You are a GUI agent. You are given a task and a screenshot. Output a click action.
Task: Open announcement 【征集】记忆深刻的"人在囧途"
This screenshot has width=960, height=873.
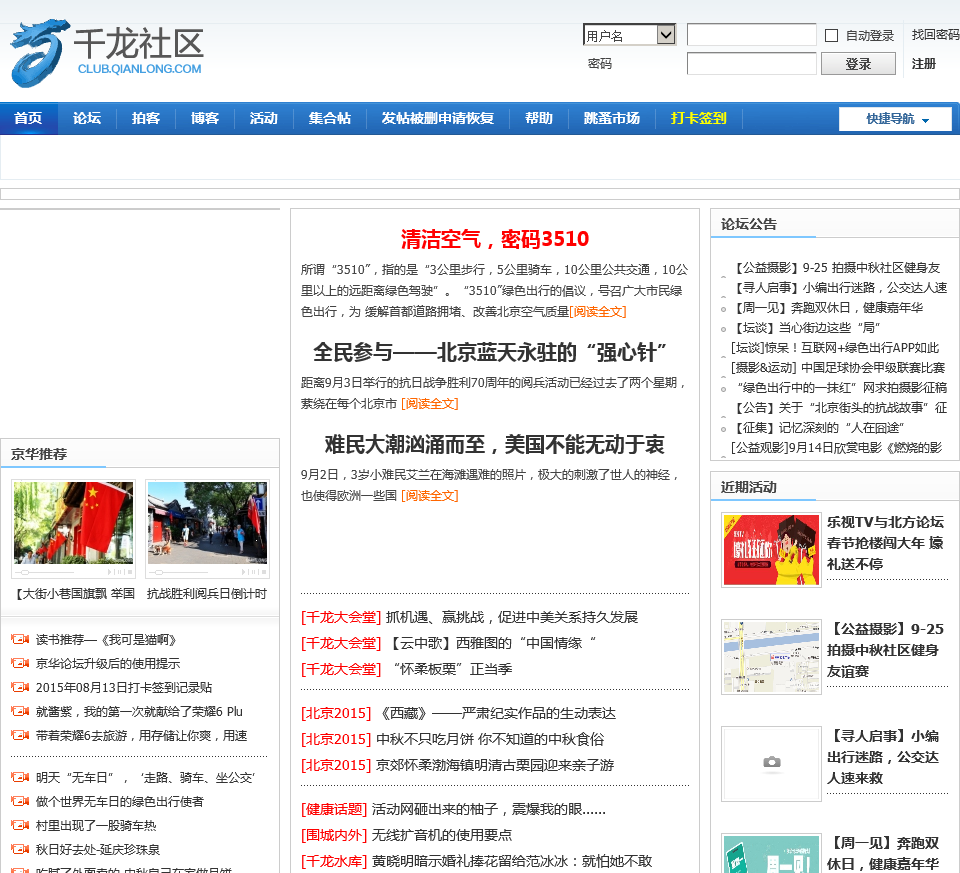click(818, 427)
